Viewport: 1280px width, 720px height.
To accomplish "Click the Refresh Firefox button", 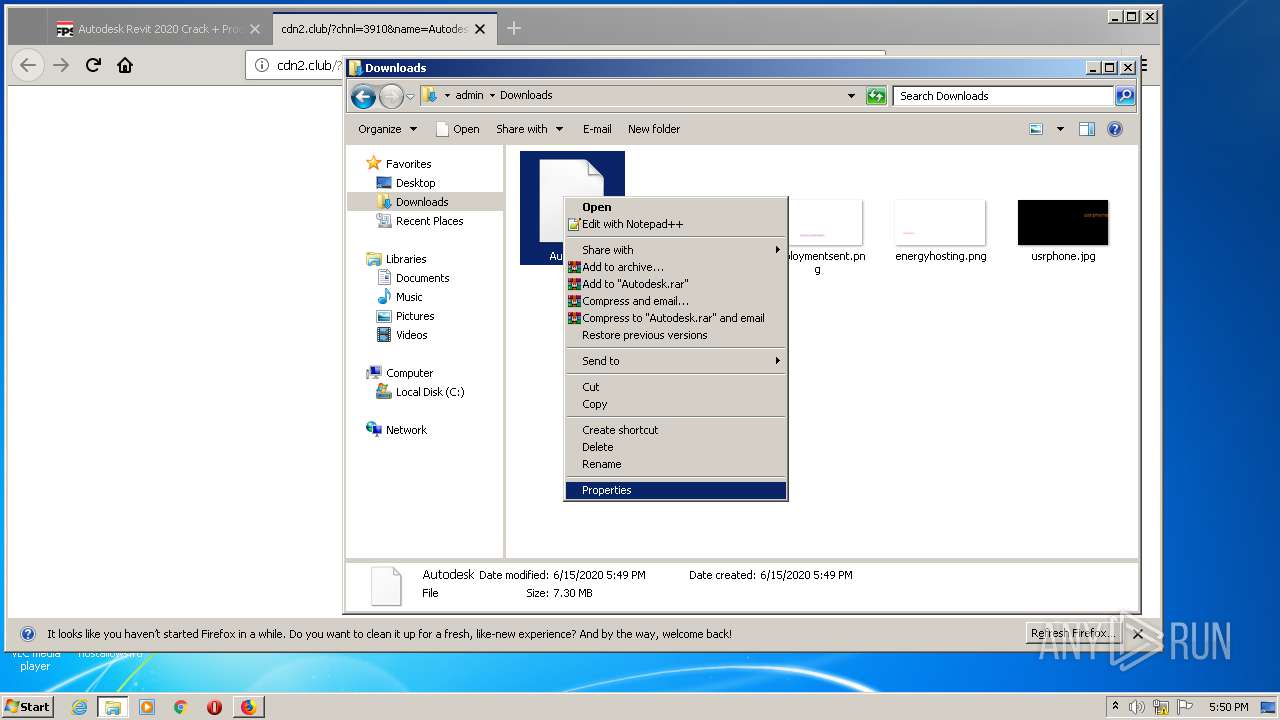I will tap(1073, 634).
